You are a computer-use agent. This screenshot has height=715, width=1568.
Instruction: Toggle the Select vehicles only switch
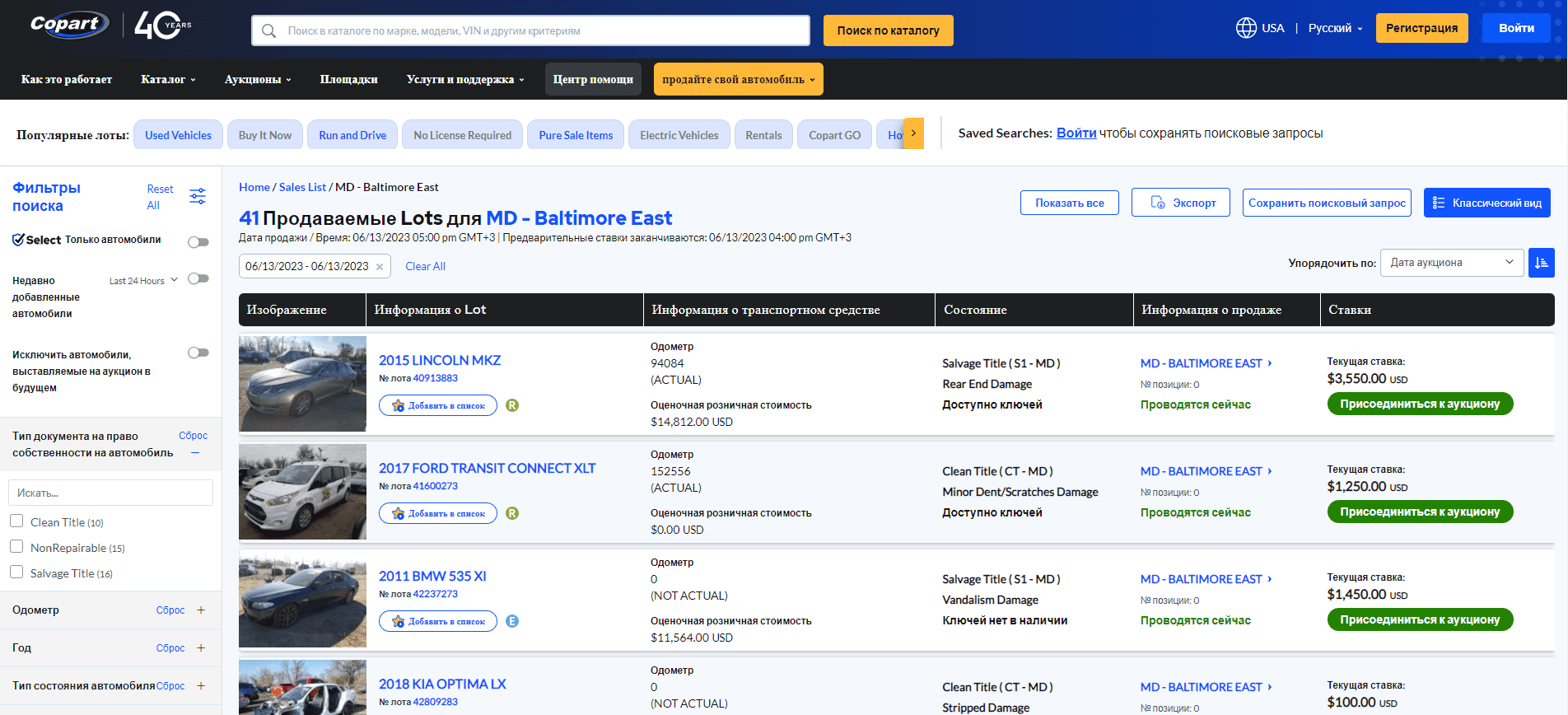coord(198,242)
